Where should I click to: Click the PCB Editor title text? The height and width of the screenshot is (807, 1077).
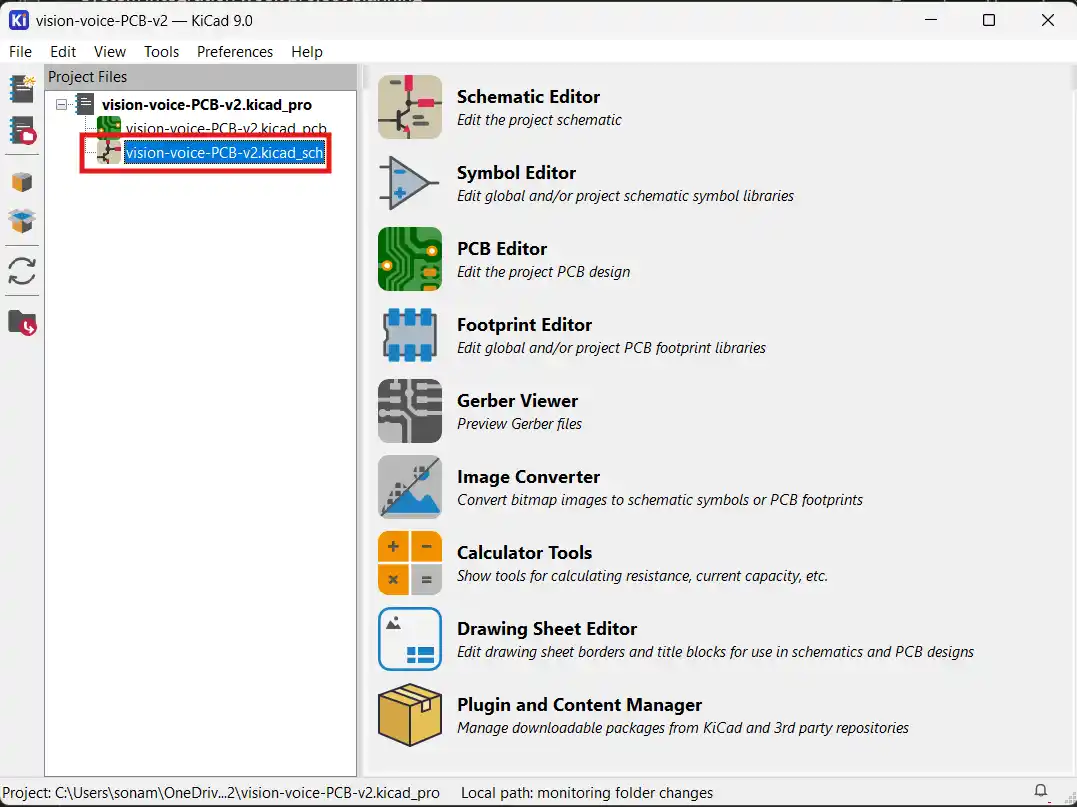502,249
